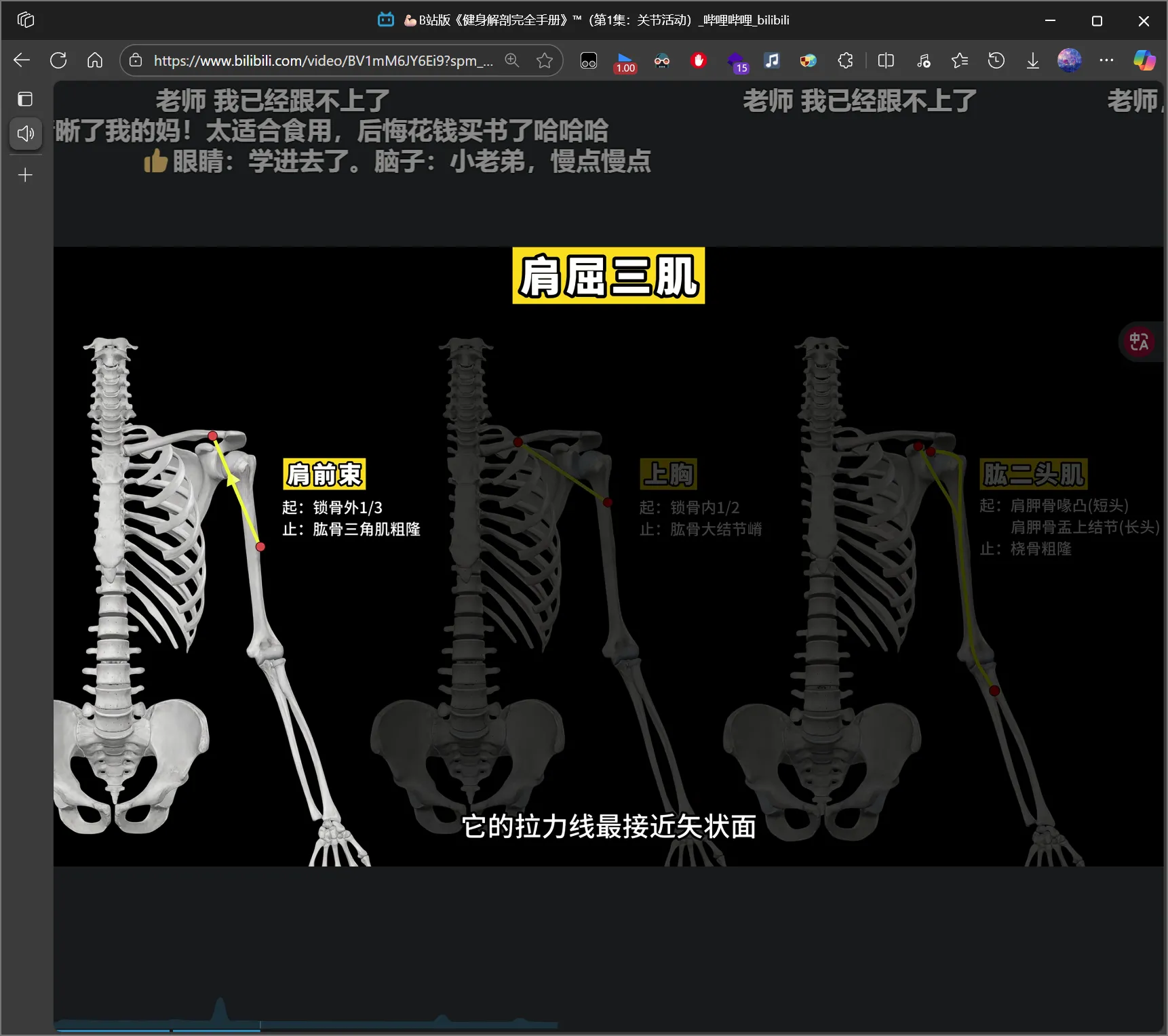Open the user profile avatar

coord(1070,60)
